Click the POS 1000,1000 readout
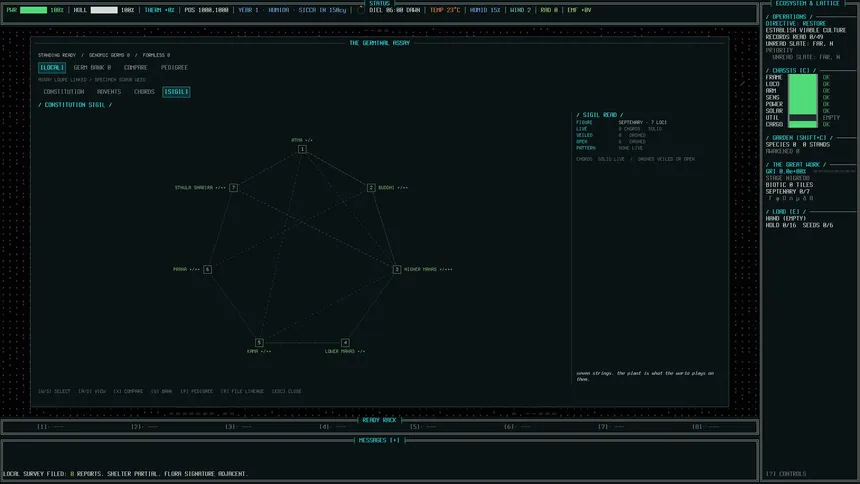 pos(206,10)
